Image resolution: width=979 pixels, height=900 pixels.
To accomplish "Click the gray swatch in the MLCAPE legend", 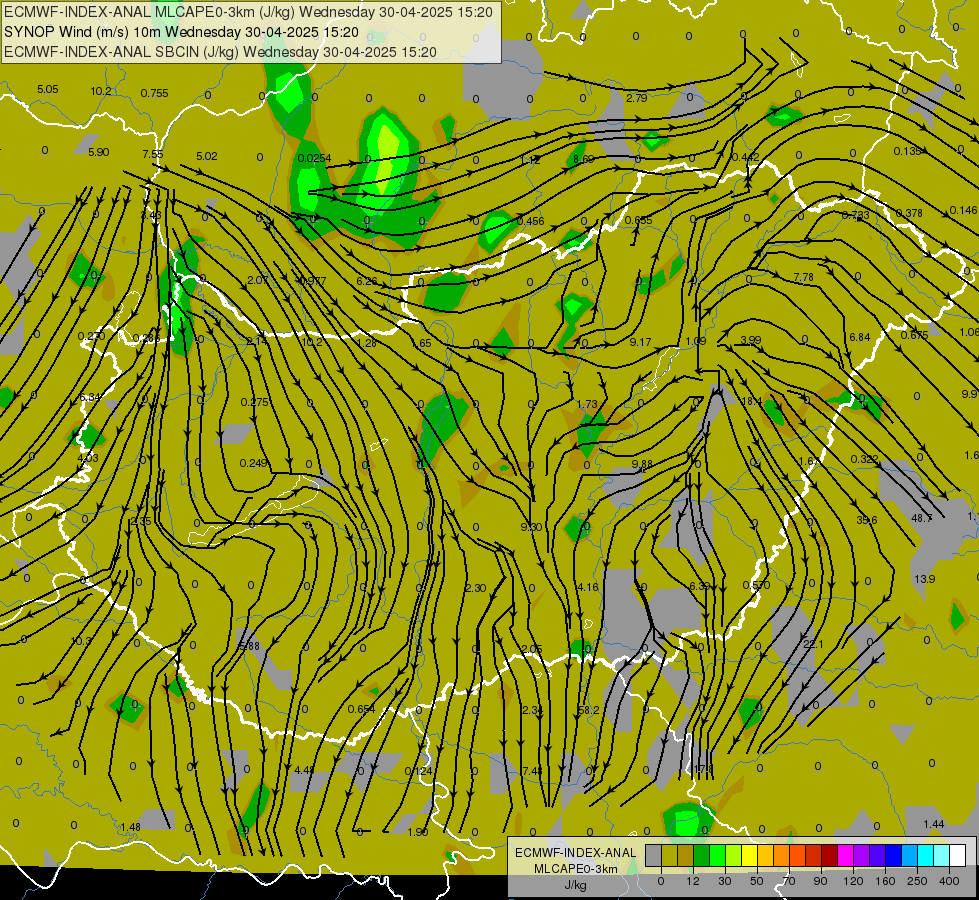I will click(654, 856).
